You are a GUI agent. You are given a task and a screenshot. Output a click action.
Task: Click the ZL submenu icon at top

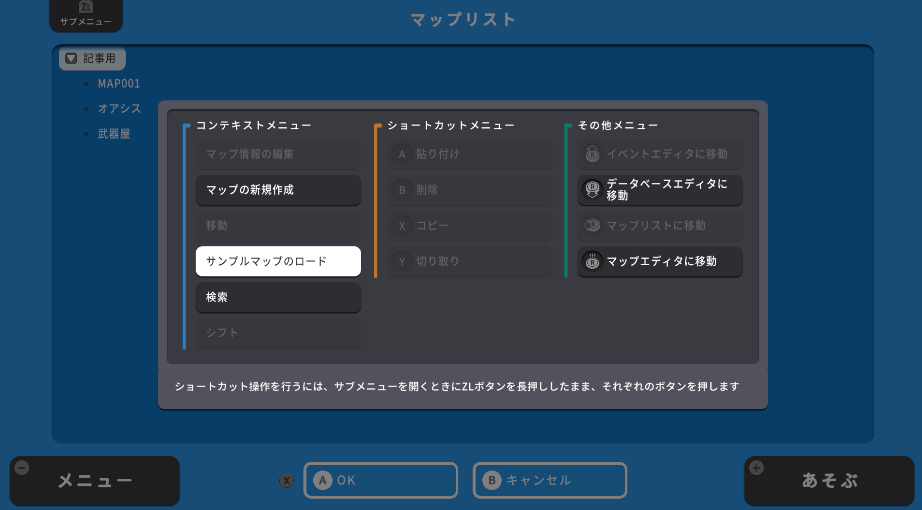85,8
